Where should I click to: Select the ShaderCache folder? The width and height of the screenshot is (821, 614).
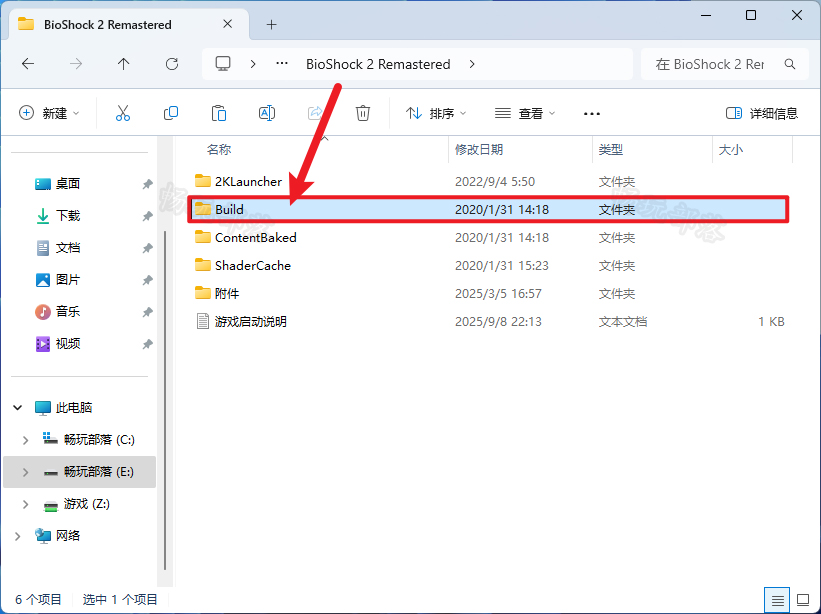click(252, 265)
